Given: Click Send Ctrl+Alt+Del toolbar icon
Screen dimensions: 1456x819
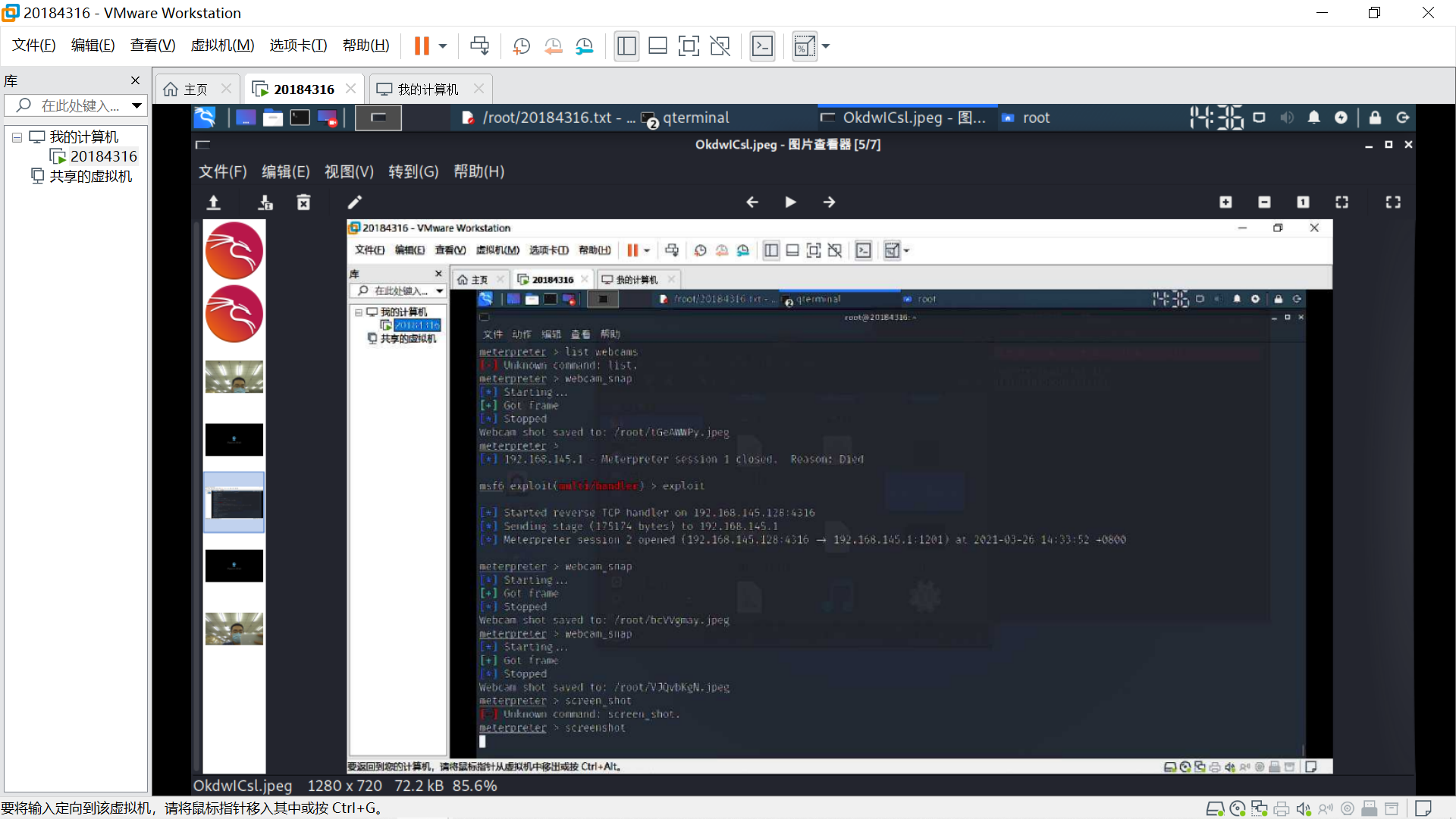Looking at the screenshot, I should click(x=479, y=46).
